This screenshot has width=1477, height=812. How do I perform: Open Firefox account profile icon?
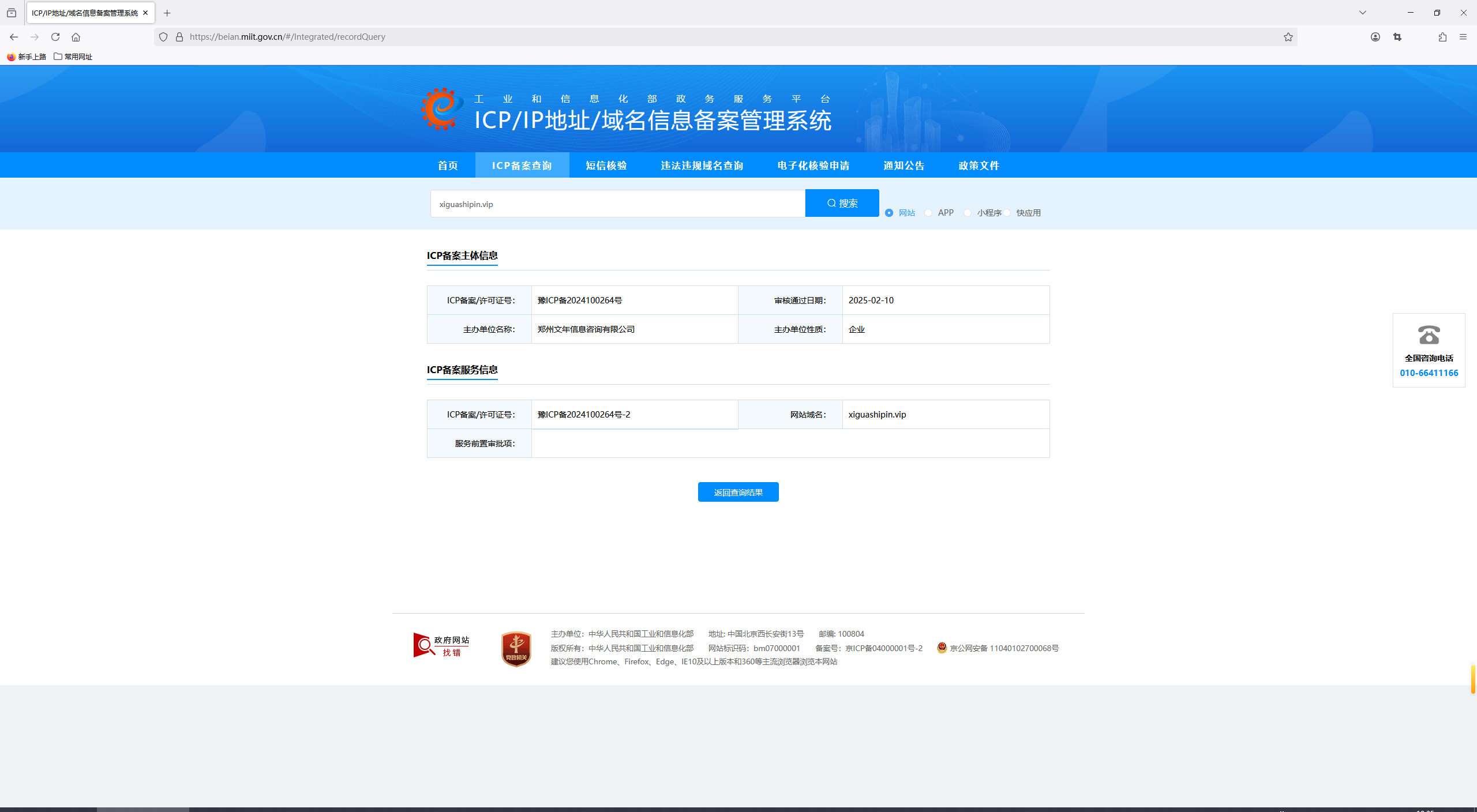(1375, 37)
